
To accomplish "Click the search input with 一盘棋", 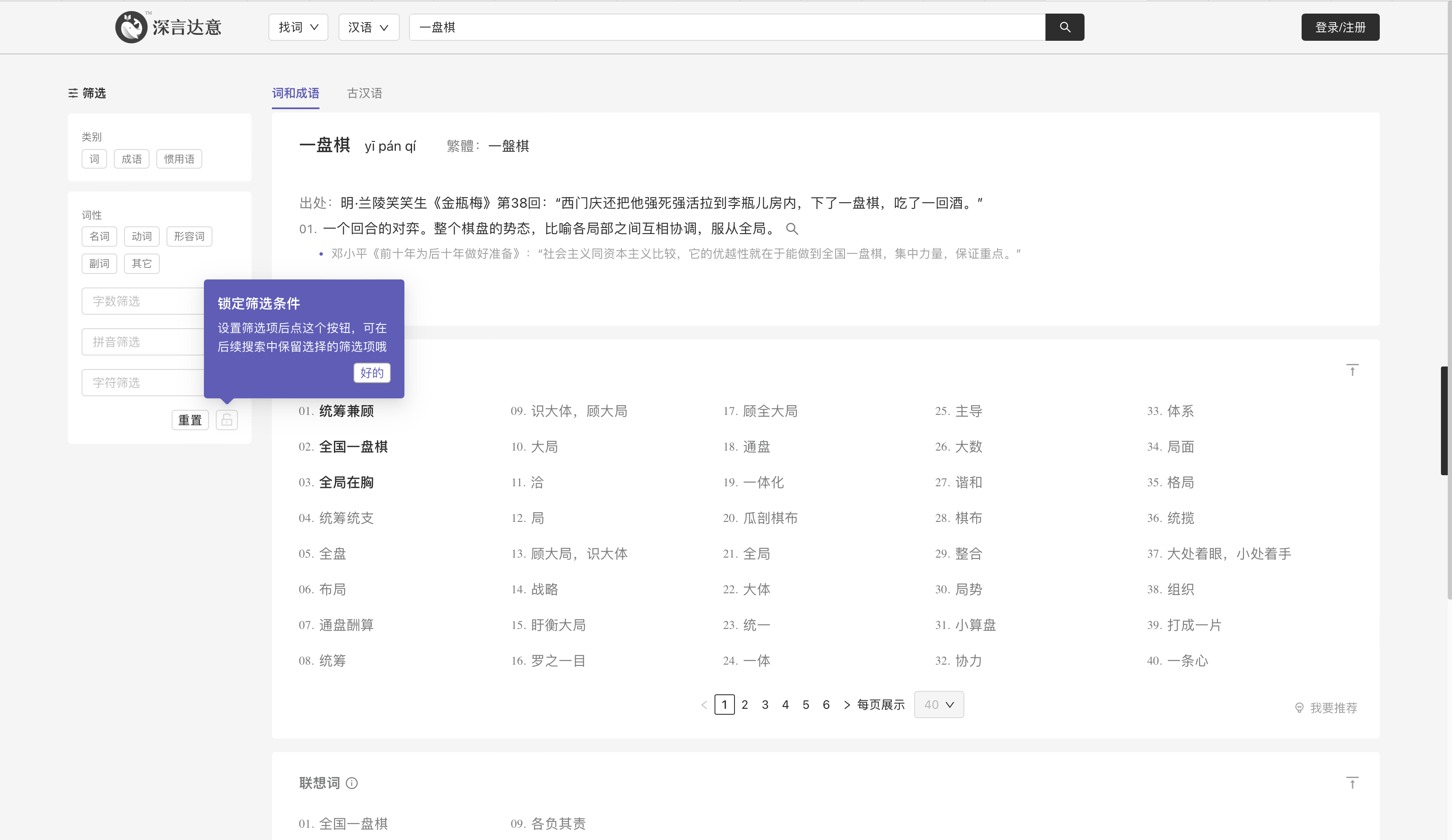I will pyautogui.click(x=727, y=27).
